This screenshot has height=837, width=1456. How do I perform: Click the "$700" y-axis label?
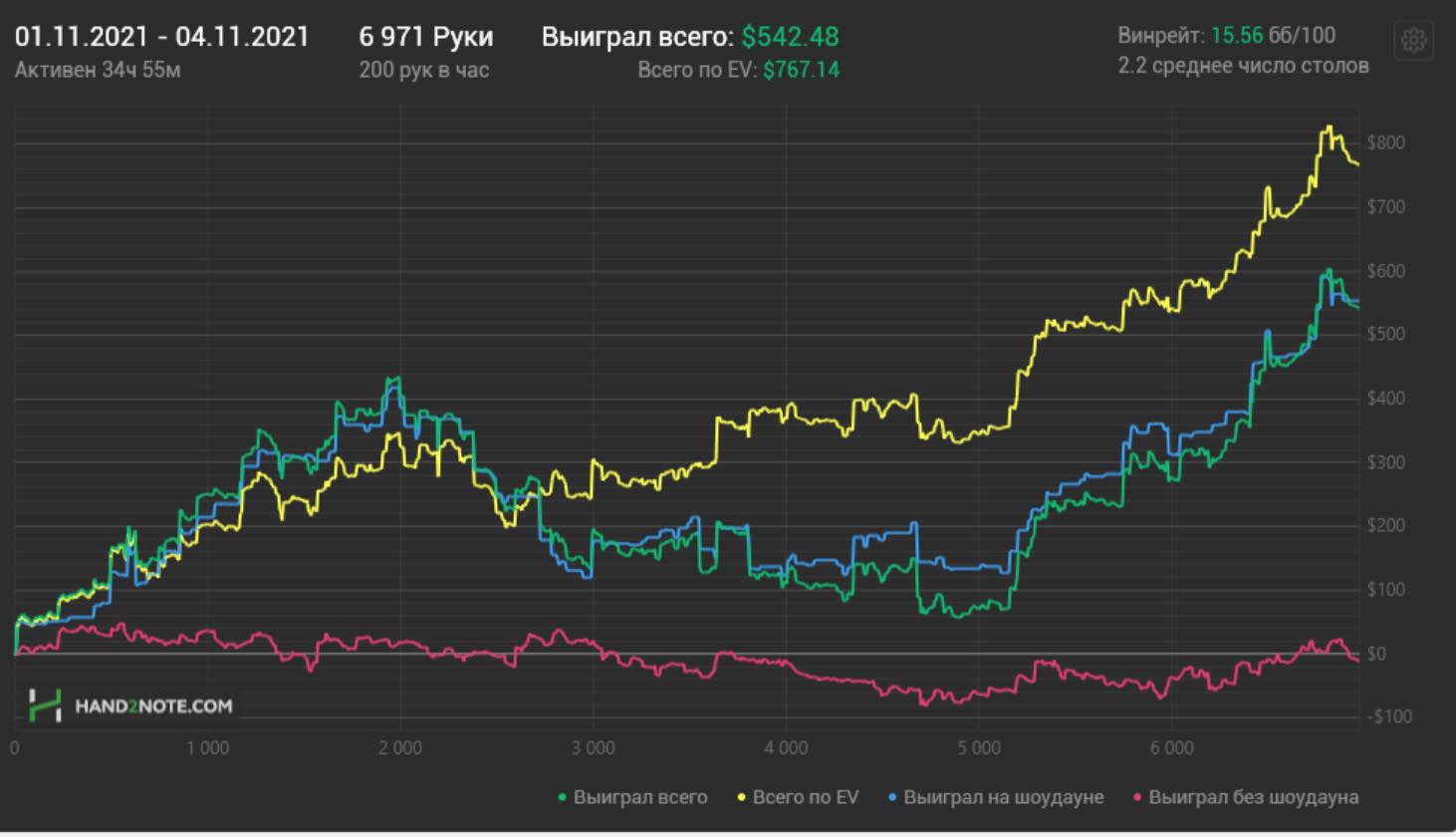(1385, 207)
